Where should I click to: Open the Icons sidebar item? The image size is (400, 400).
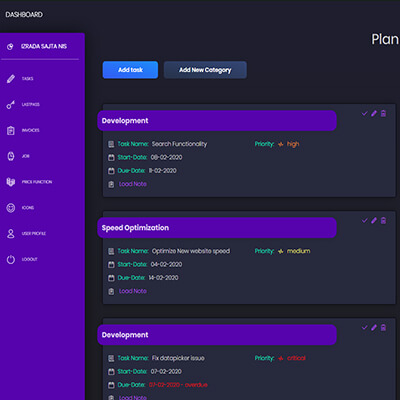[x=28, y=208]
